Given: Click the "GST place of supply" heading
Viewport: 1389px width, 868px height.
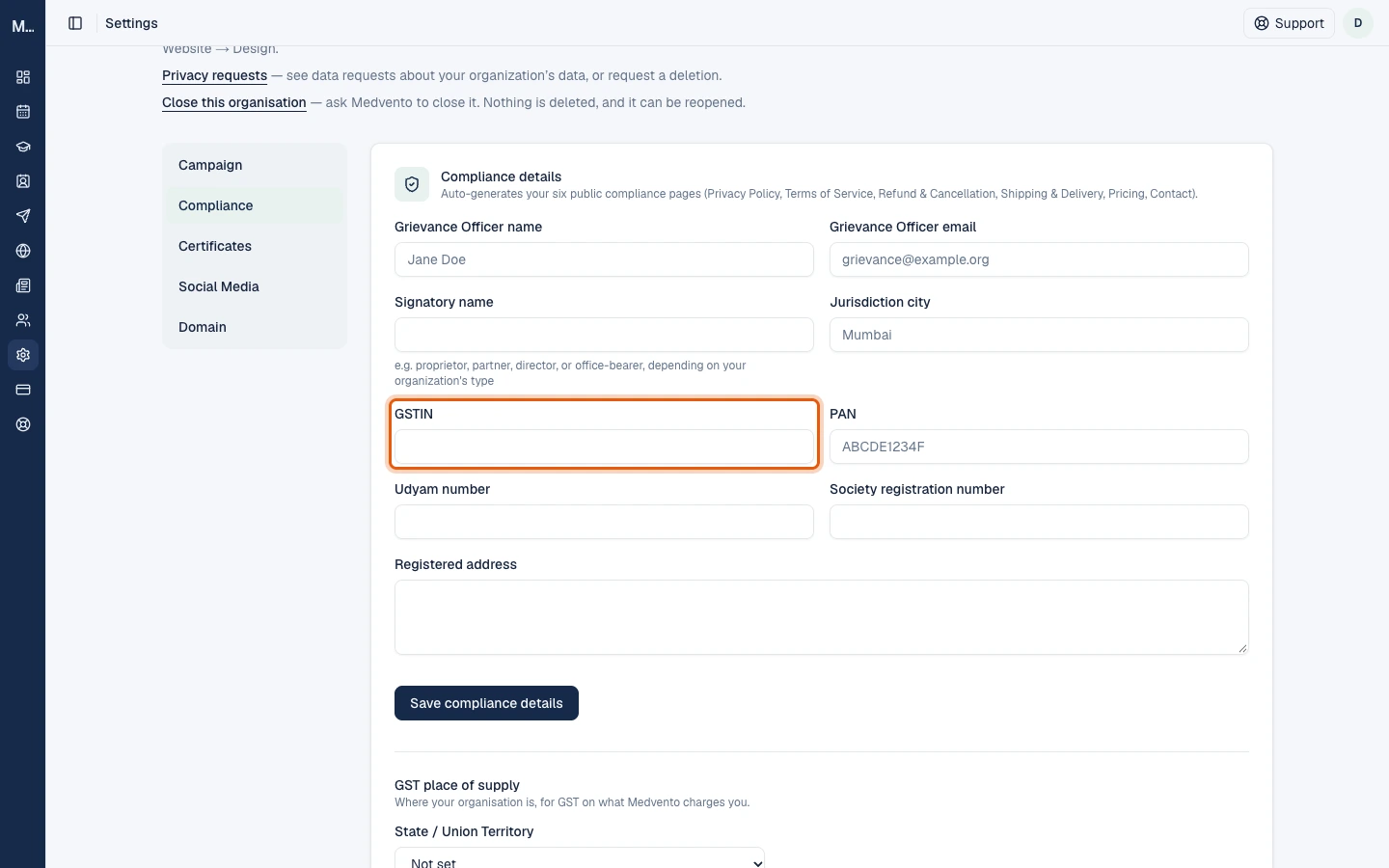Looking at the screenshot, I should point(457,785).
